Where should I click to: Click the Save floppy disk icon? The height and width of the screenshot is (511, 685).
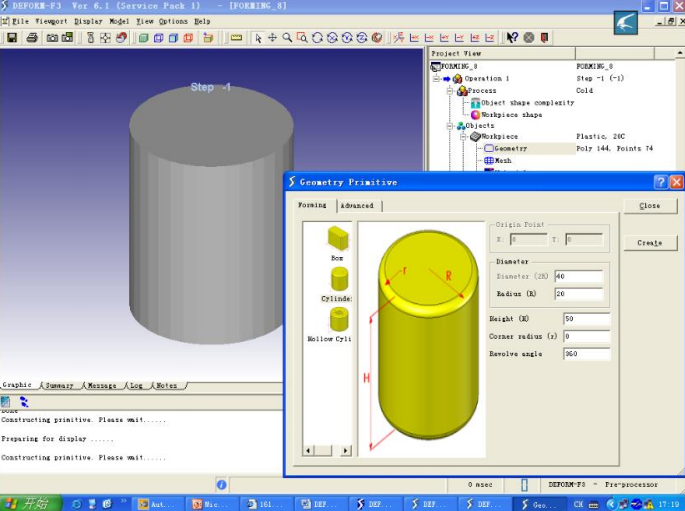[12, 38]
